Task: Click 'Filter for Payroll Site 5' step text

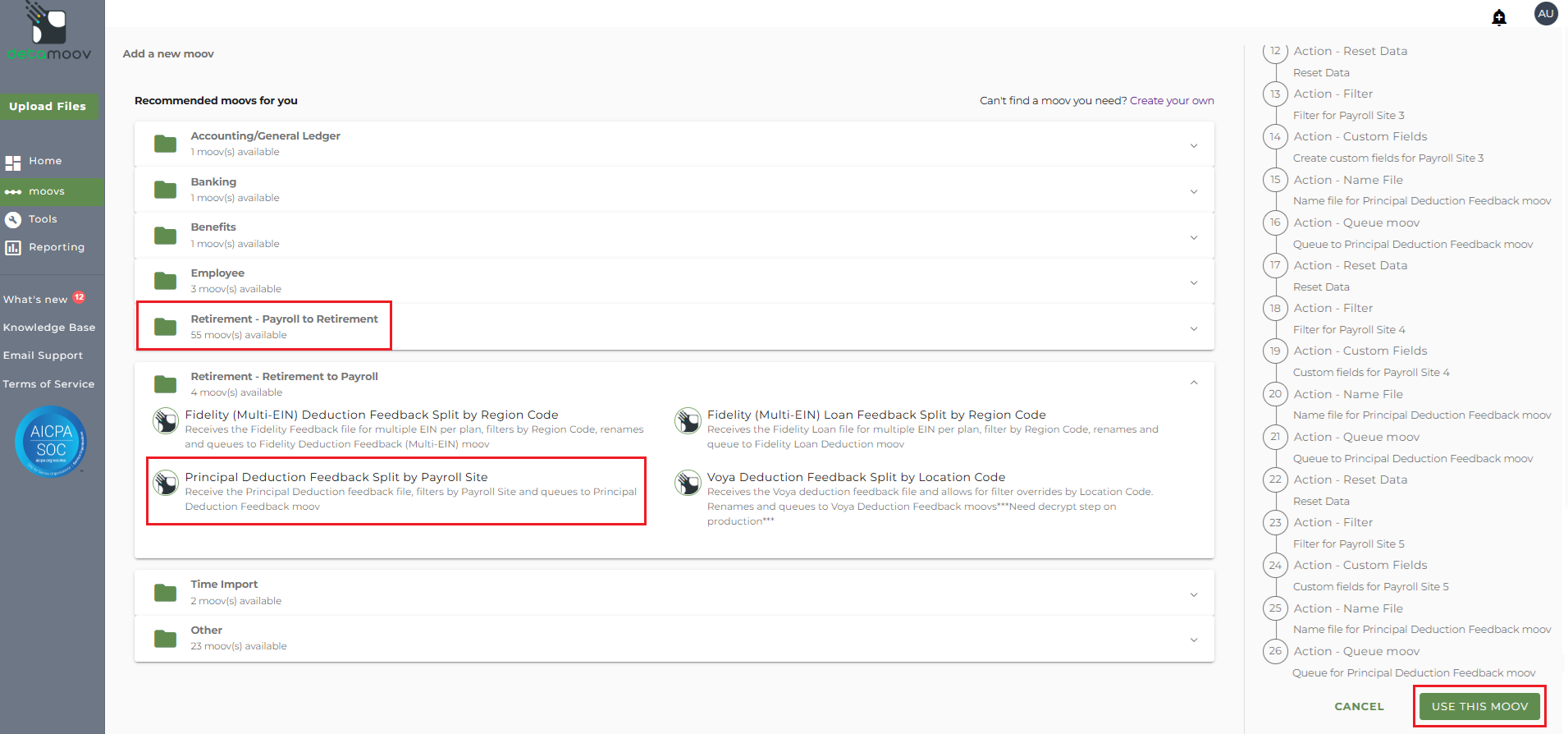Action: point(1348,544)
